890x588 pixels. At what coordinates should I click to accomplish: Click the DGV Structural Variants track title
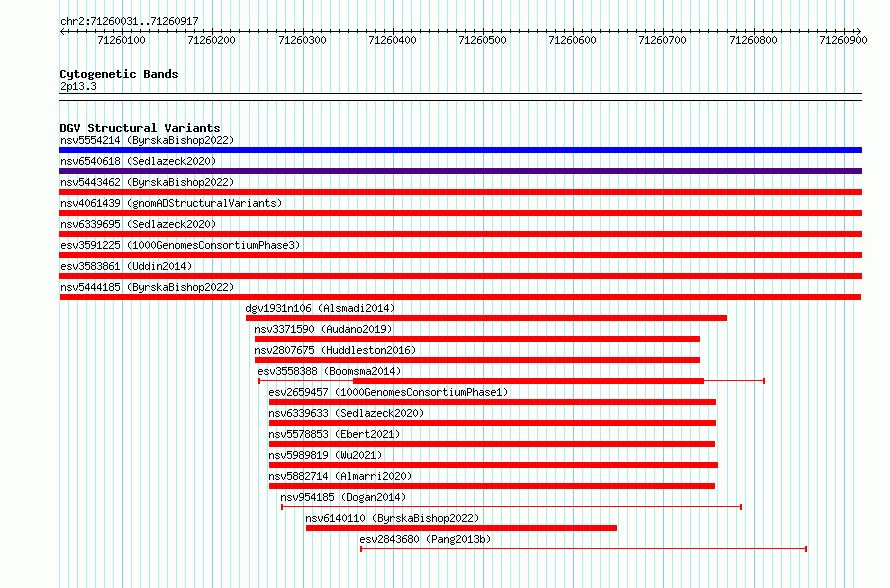(140, 128)
